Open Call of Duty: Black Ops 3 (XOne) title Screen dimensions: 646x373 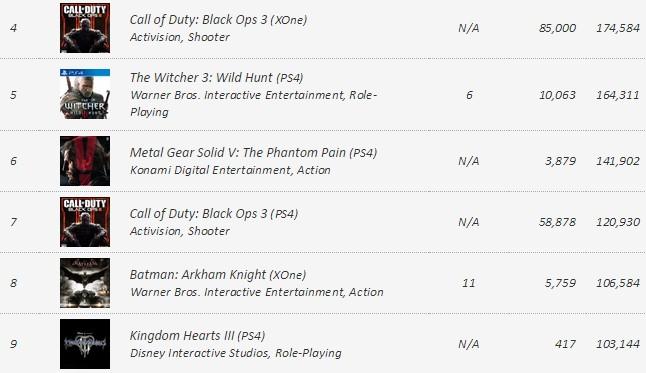[x=218, y=20]
